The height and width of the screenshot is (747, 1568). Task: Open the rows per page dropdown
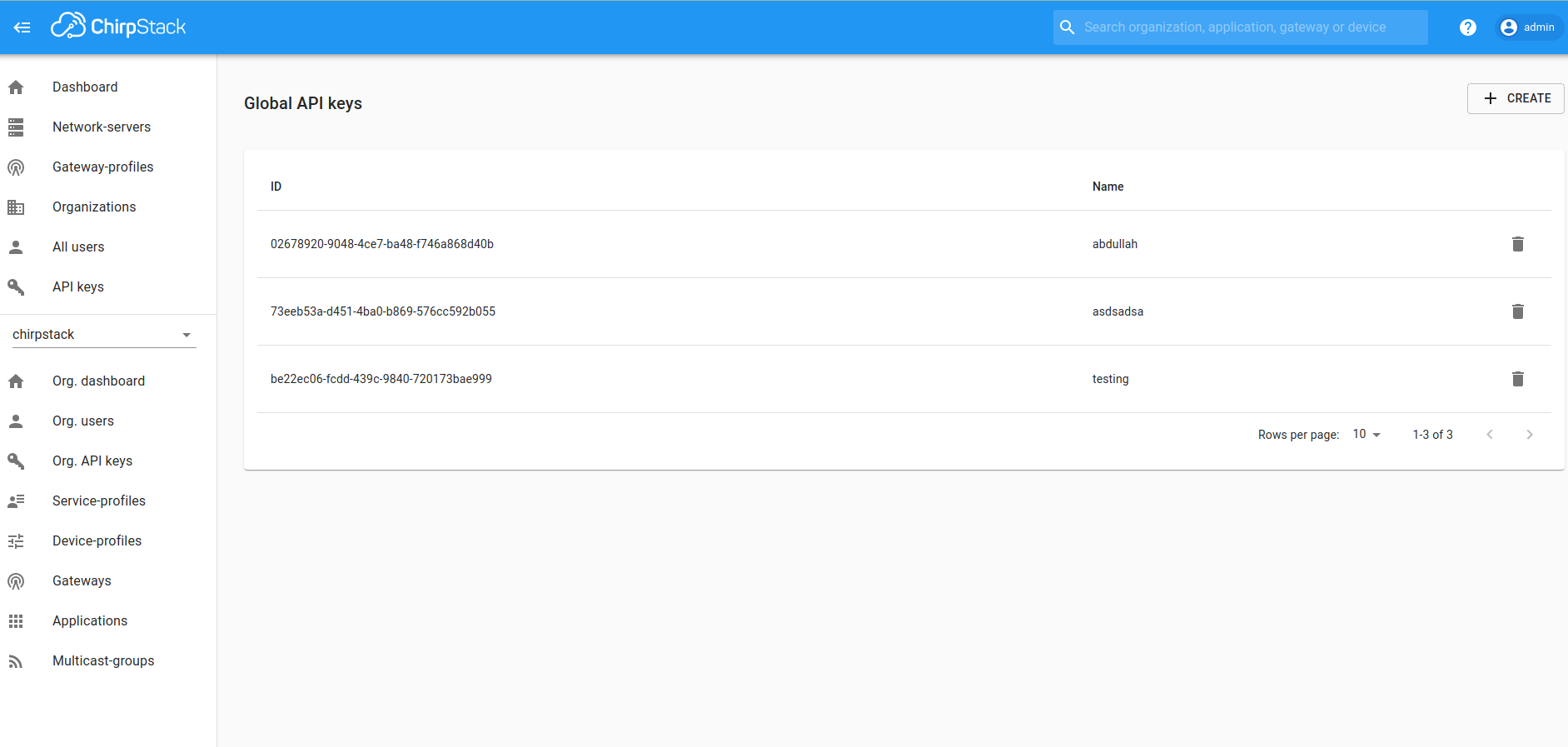tap(1366, 435)
